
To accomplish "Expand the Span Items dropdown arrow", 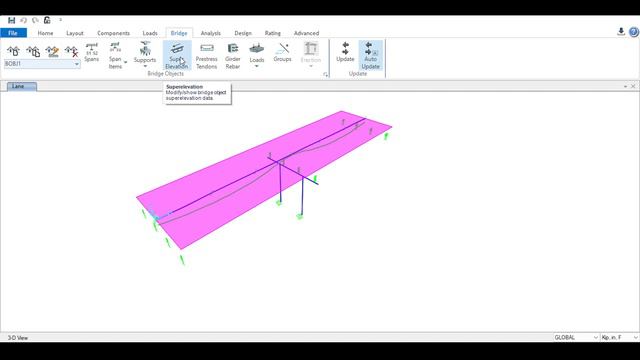I will (x=125, y=62).
